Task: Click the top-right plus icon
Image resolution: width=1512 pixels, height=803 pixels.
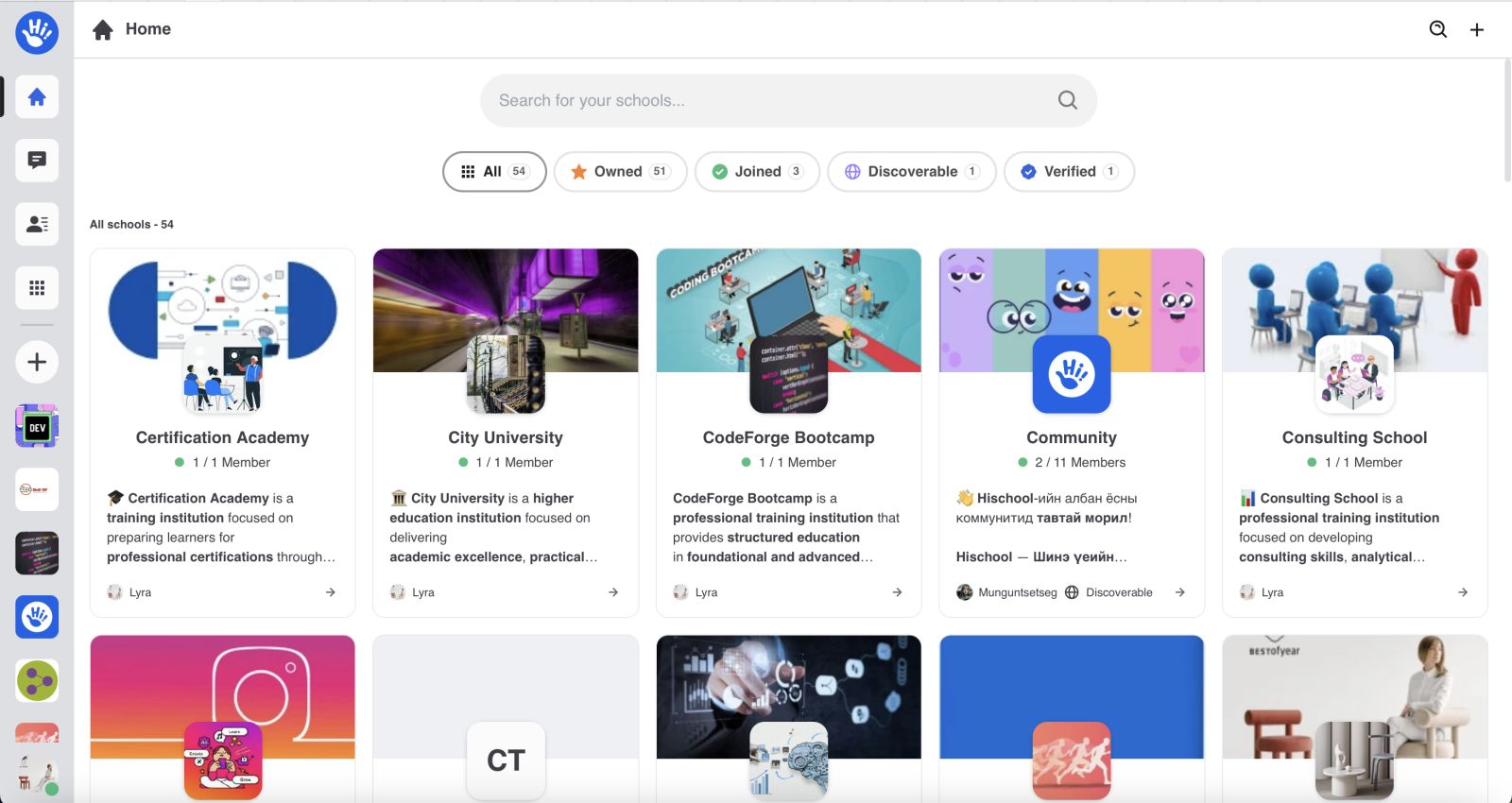Action: coord(1477,29)
